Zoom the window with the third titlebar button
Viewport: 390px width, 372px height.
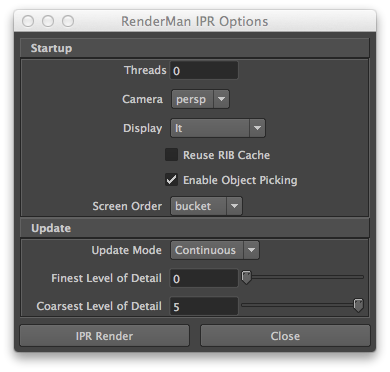(68, 21)
